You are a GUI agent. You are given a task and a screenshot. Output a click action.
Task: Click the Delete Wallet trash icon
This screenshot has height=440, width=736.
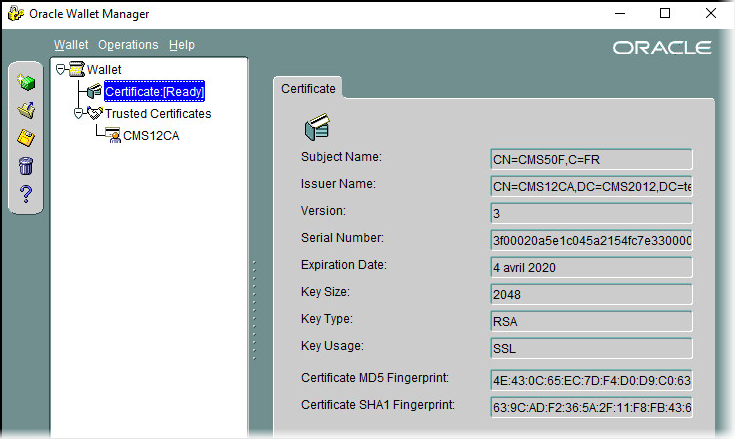point(27,165)
